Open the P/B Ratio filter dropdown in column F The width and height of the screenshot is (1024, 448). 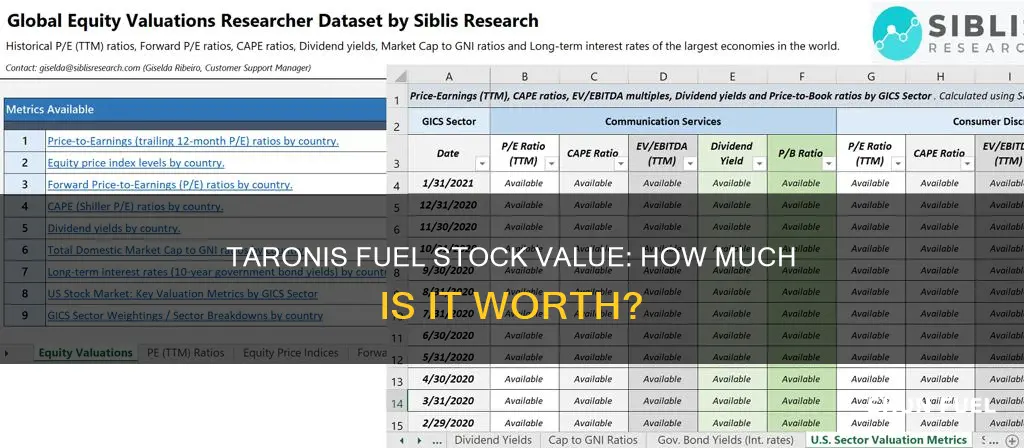pyautogui.click(x=828, y=164)
